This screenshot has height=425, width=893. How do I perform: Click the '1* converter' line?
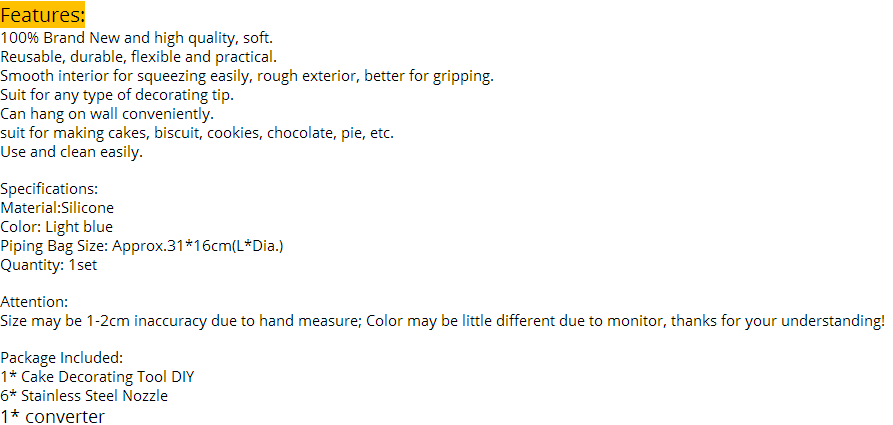tap(52, 416)
